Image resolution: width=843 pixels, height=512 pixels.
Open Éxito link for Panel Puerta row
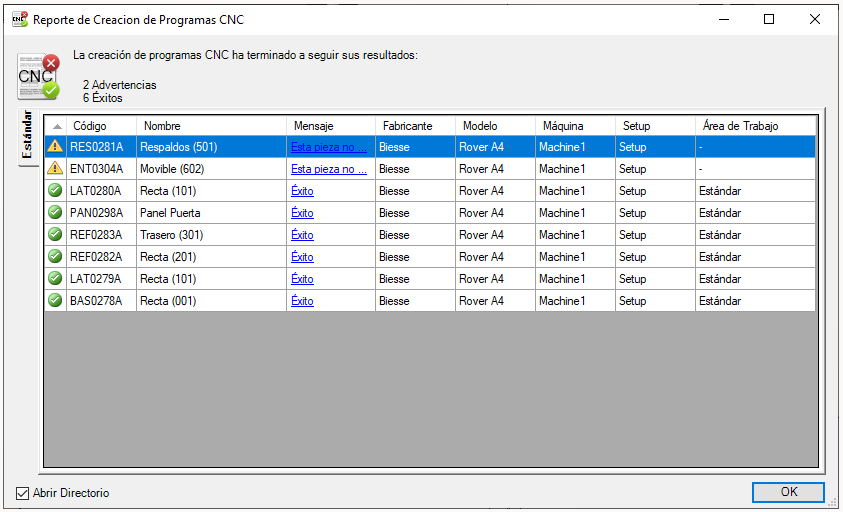point(302,213)
